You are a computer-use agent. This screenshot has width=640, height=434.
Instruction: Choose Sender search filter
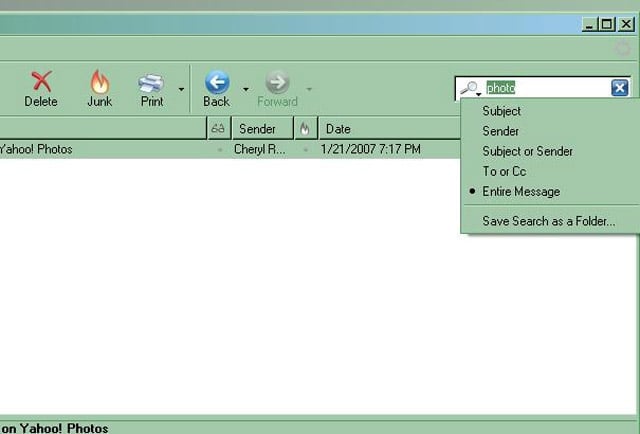coord(550,131)
